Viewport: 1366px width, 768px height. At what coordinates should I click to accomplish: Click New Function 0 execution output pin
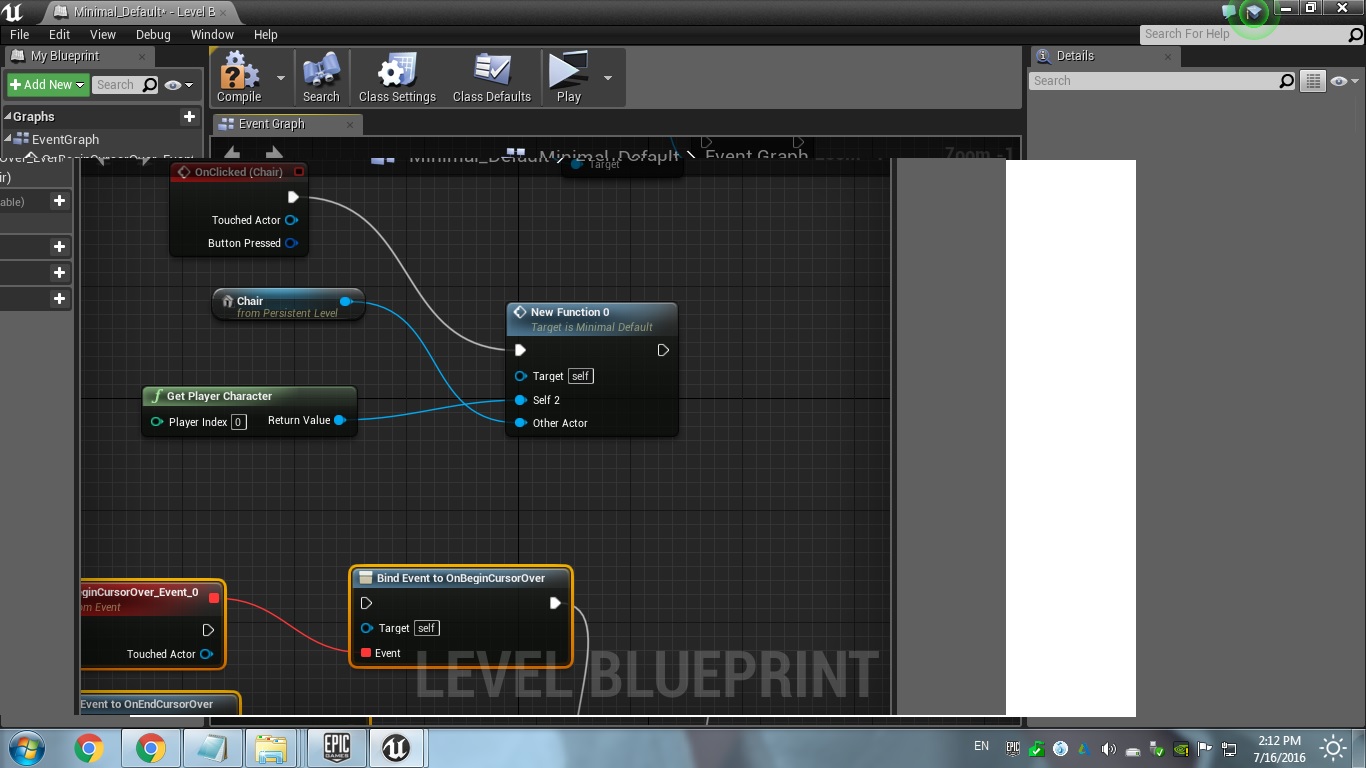[x=663, y=350]
